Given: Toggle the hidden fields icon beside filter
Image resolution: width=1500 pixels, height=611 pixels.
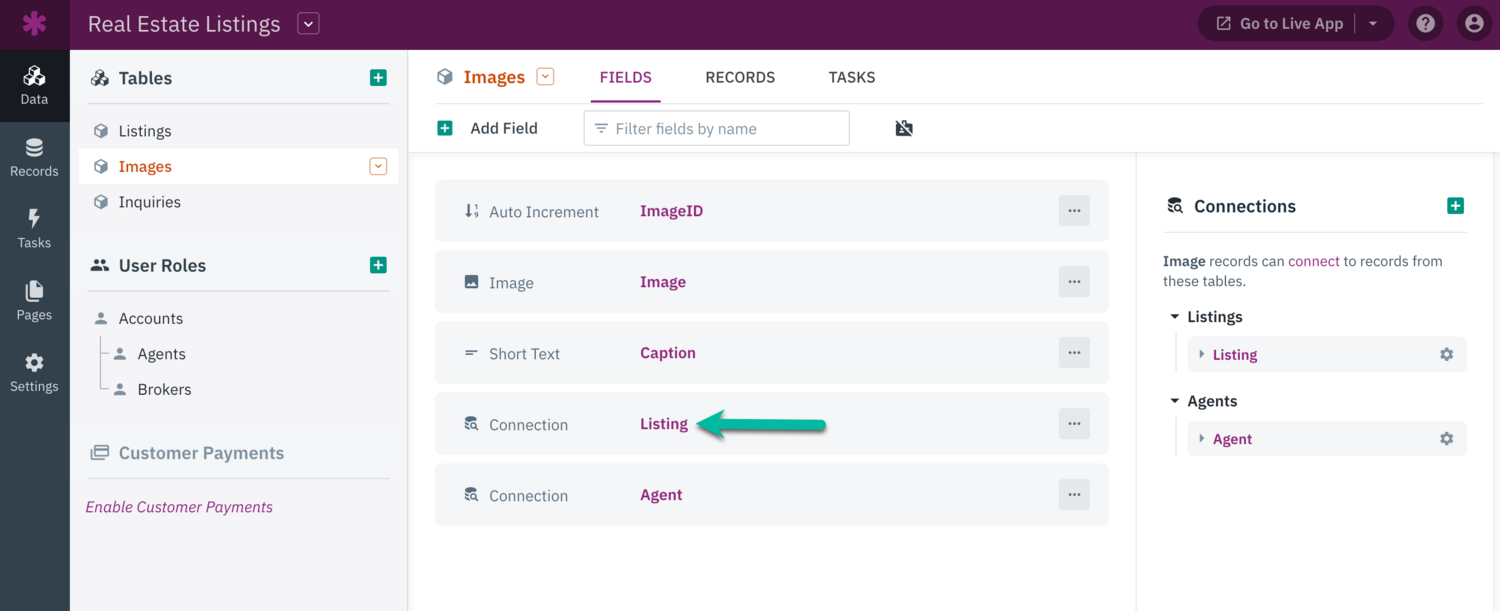Looking at the screenshot, I should coord(904,128).
